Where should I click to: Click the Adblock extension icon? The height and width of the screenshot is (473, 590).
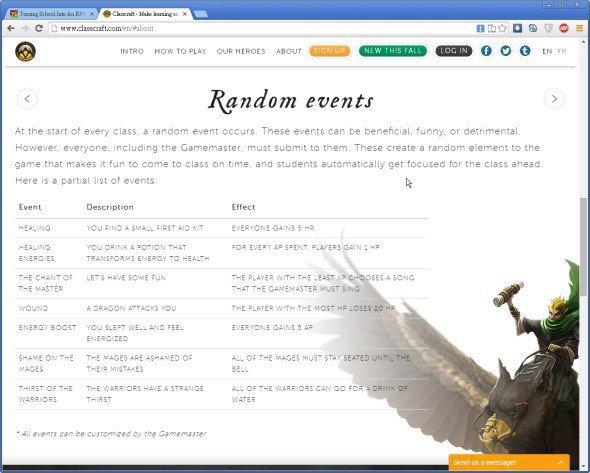[x=564, y=28]
